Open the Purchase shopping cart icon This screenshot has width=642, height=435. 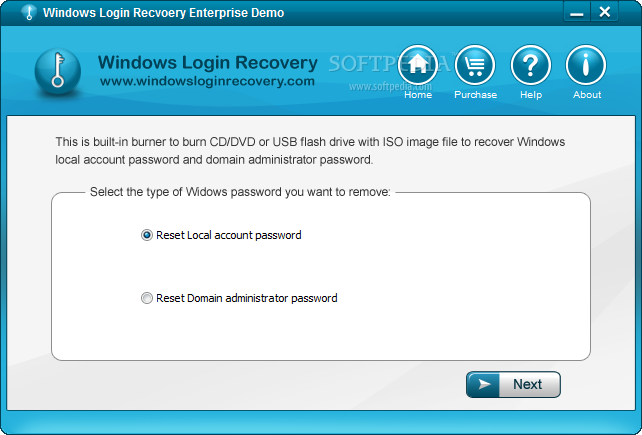(475, 66)
